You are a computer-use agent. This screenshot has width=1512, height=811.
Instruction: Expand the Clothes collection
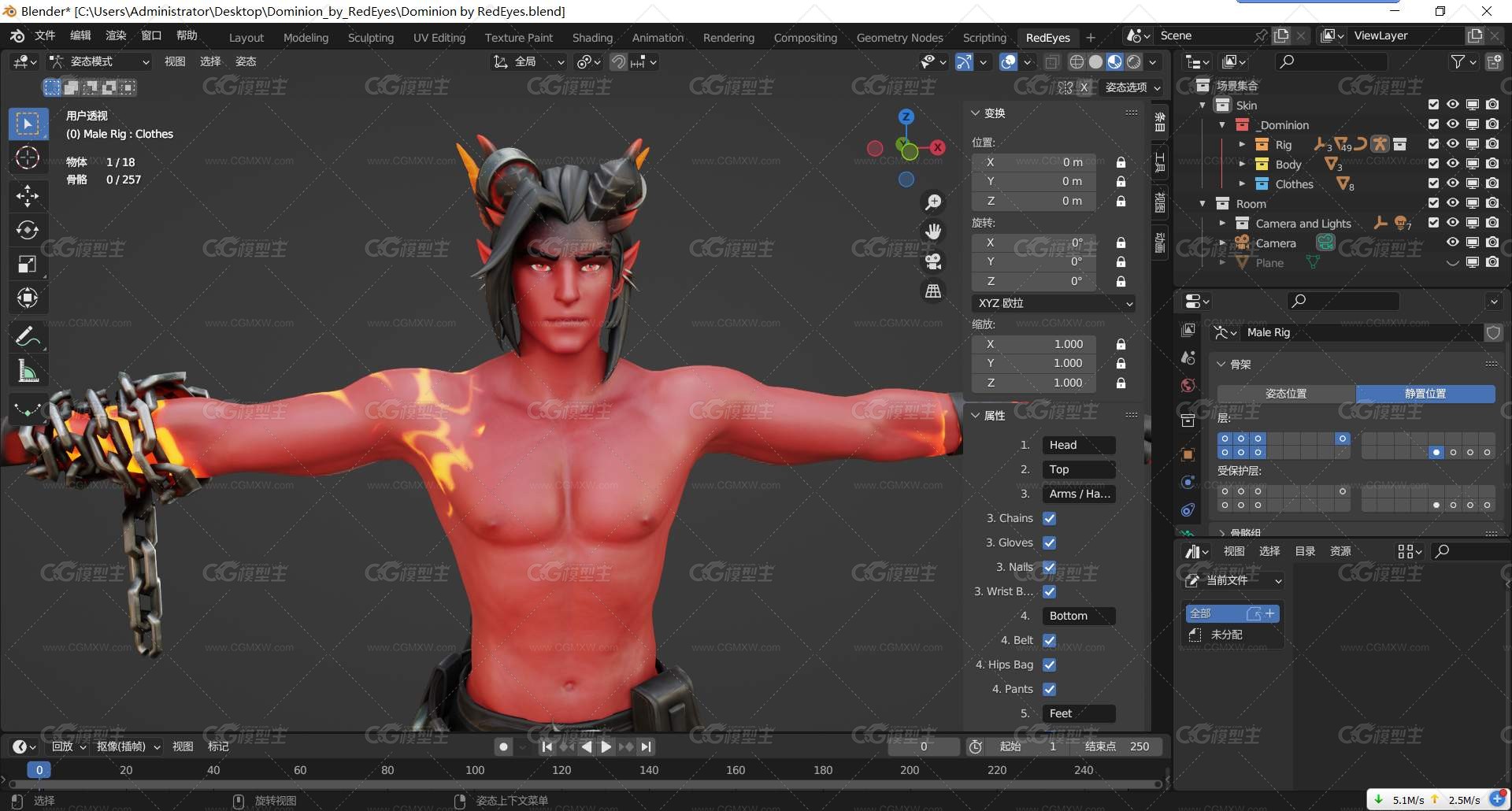pos(1242,183)
